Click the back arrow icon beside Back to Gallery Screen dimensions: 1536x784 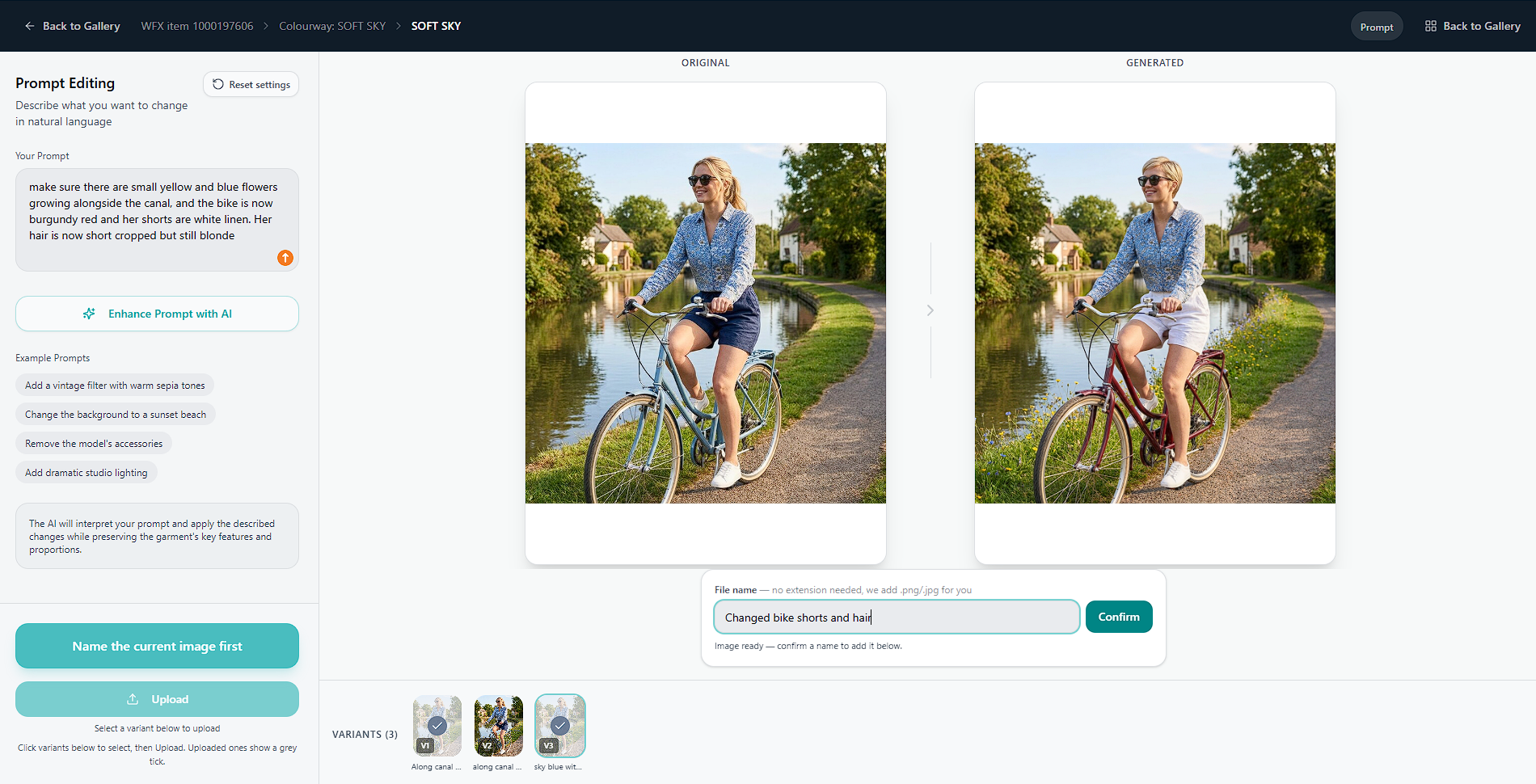30,26
